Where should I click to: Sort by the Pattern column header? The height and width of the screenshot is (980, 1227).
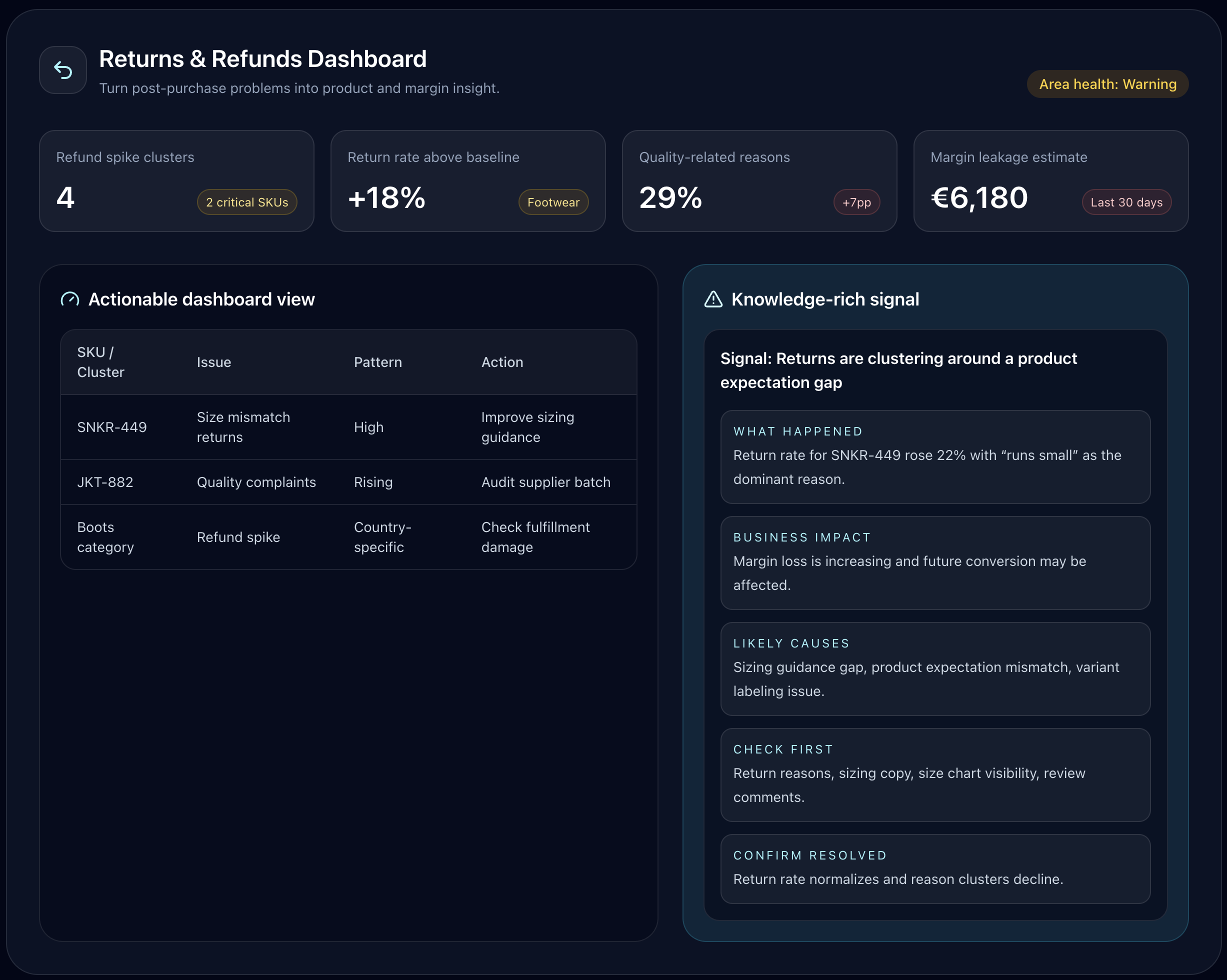click(377, 362)
